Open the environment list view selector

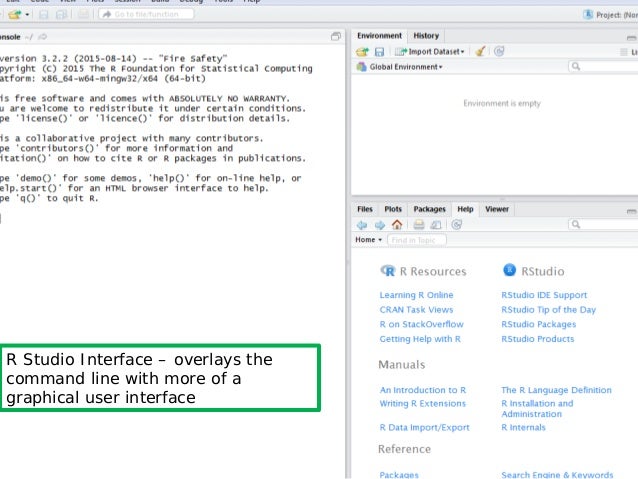point(628,52)
